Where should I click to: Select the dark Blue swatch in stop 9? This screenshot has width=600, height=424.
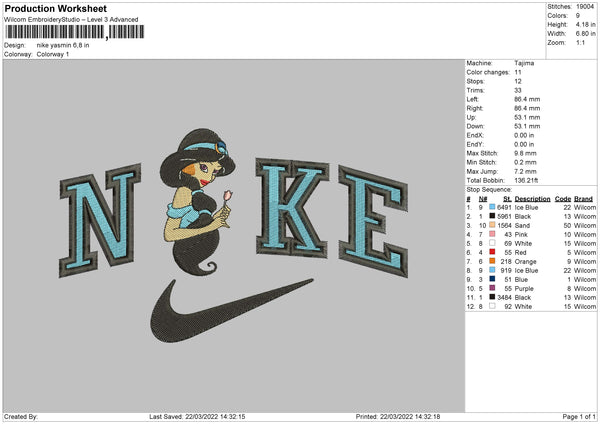pyautogui.click(x=492, y=279)
